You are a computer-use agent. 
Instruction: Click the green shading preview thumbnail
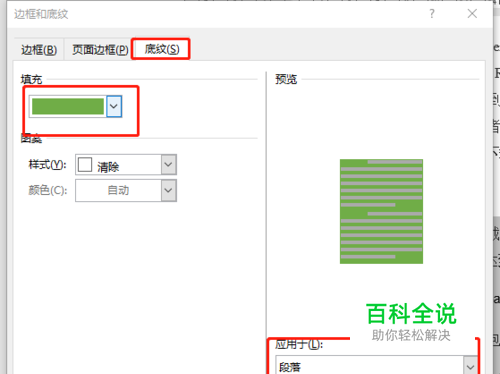[x=381, y=211]
